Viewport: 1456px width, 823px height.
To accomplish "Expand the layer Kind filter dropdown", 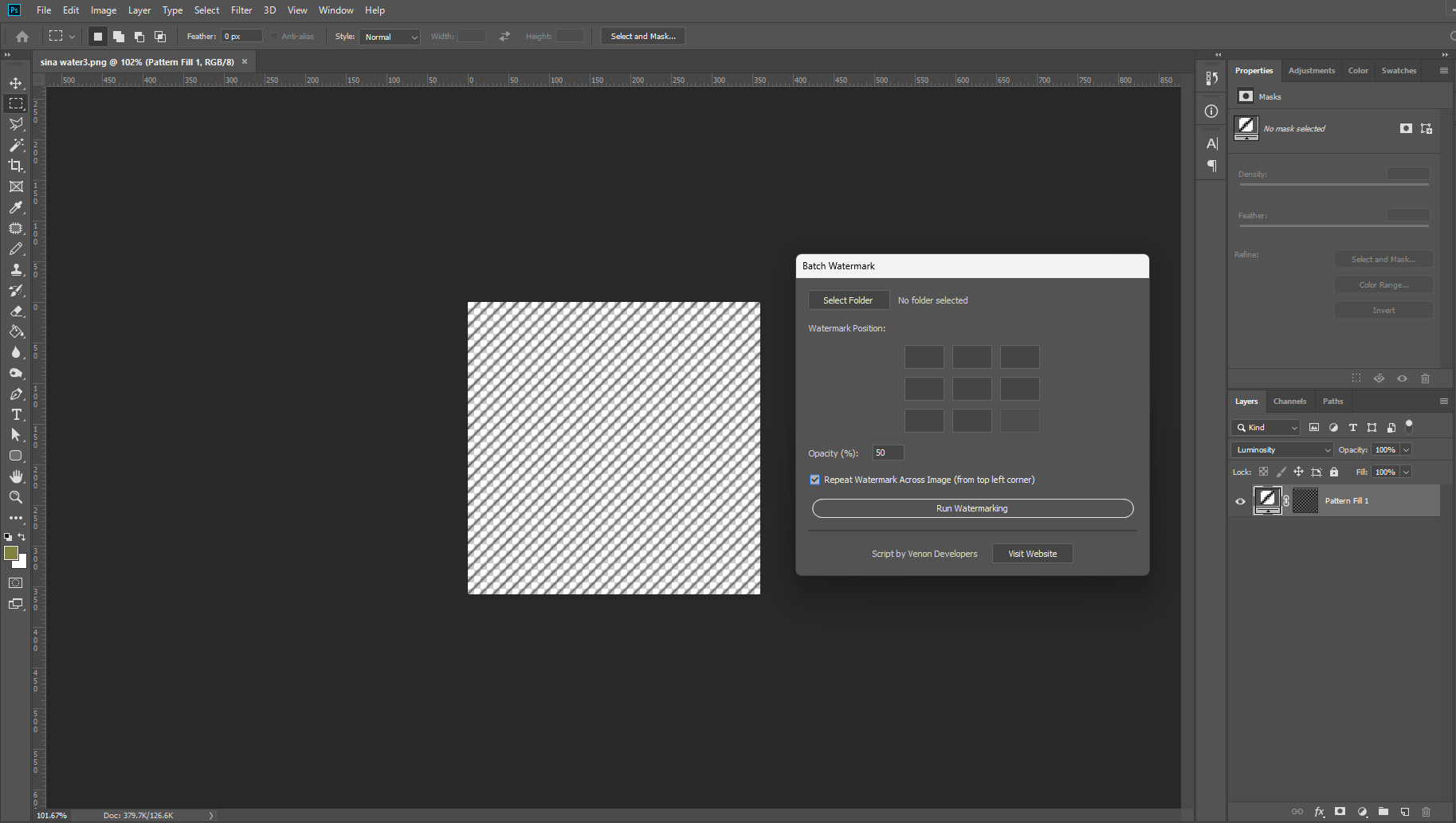I will pos(1266,428).
